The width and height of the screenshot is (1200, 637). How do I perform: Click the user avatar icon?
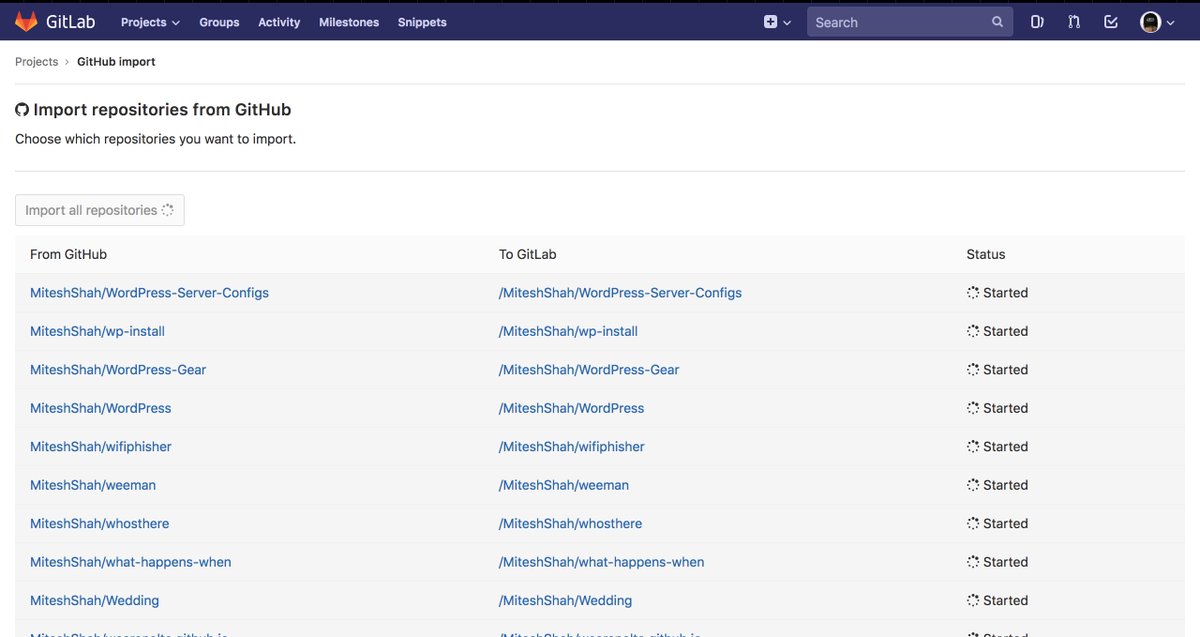pos(1150,22)
